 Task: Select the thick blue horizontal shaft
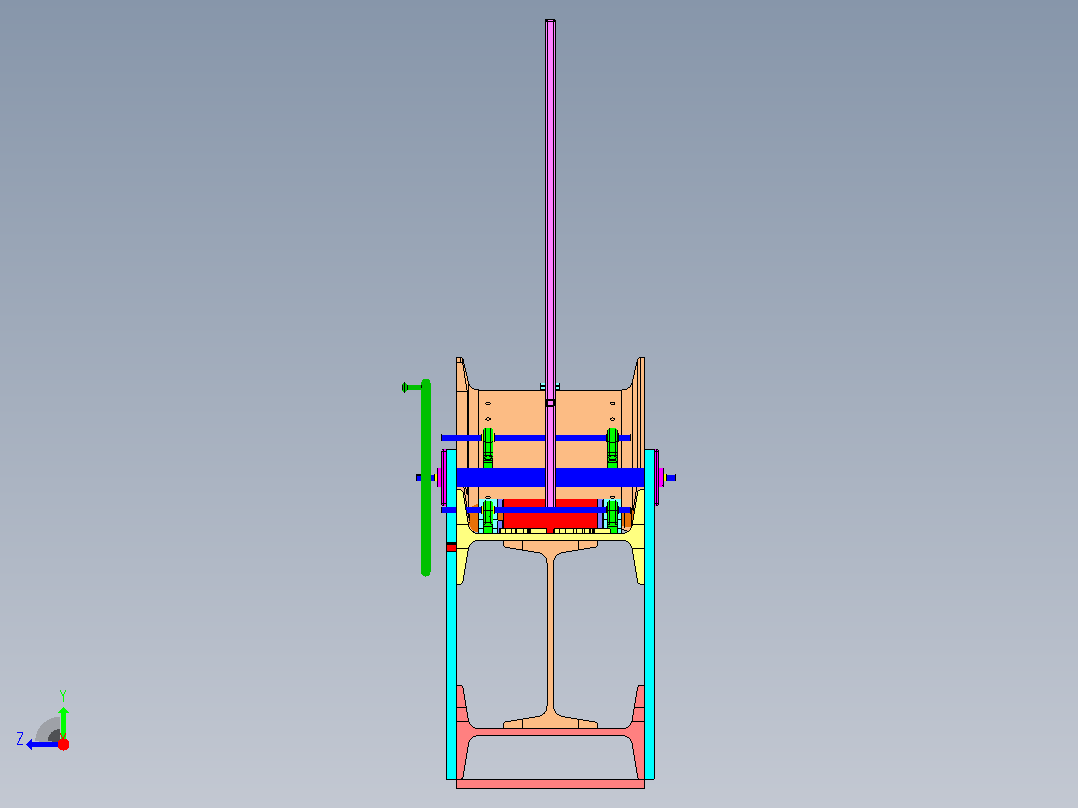[x=550, y=477]
